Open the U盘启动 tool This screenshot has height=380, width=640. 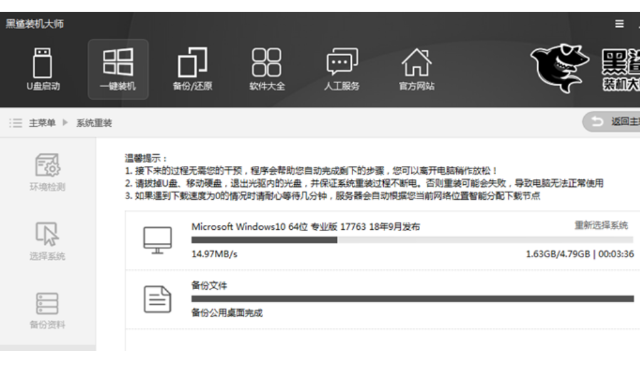[43, 69]
